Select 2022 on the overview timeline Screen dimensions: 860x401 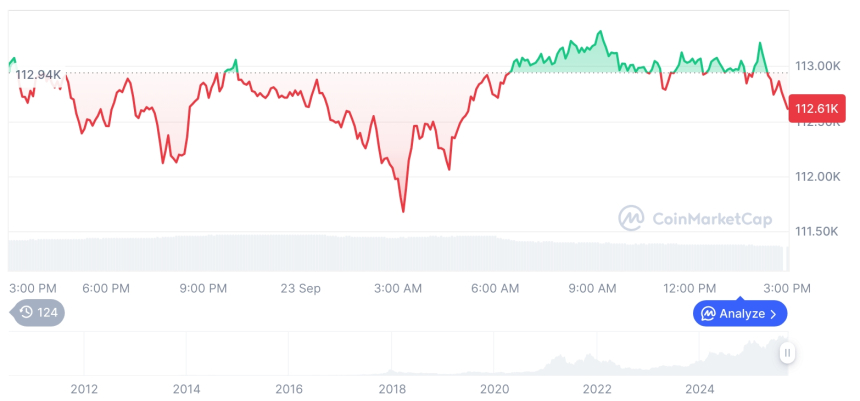[x=597, y=388]
